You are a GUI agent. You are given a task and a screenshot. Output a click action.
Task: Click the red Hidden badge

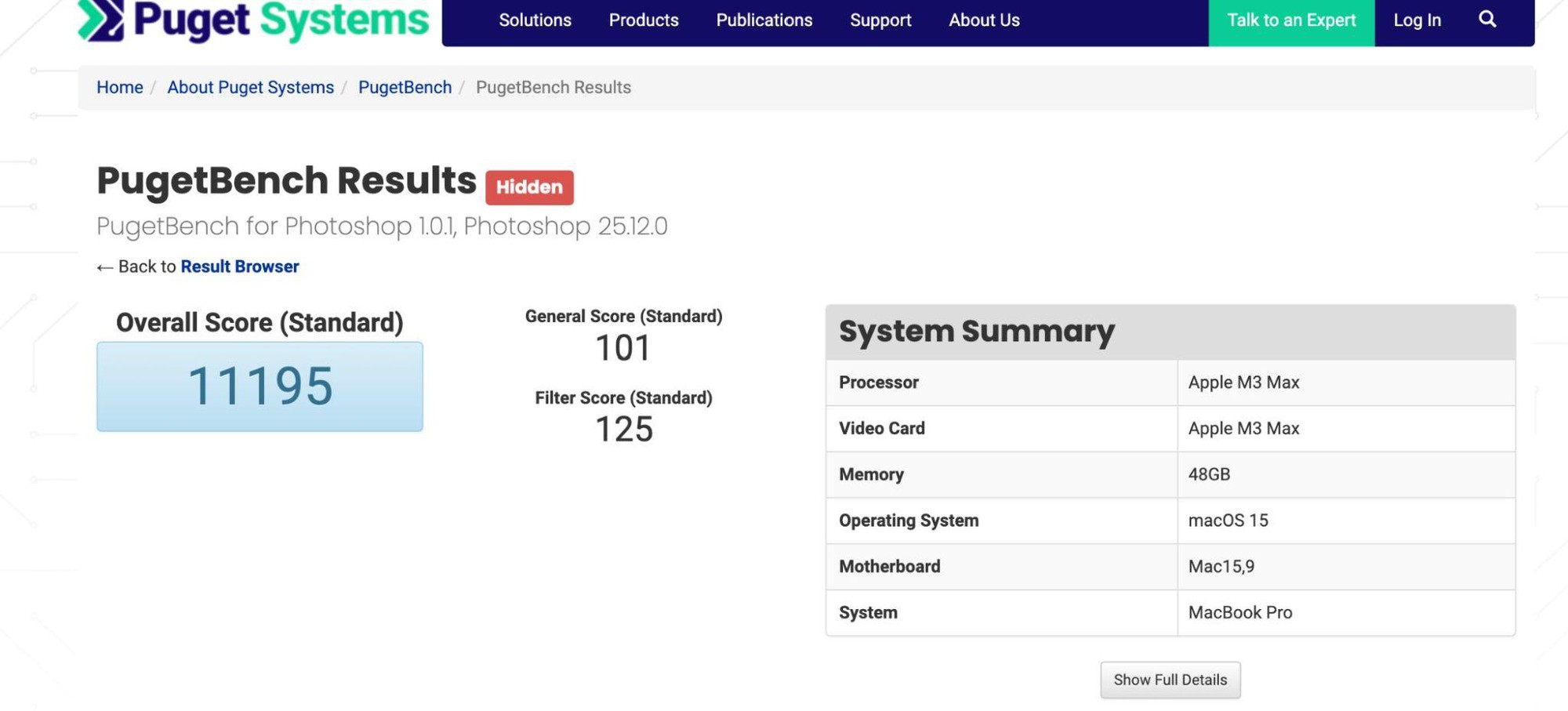pyautogui.click(x=529, y=187)
